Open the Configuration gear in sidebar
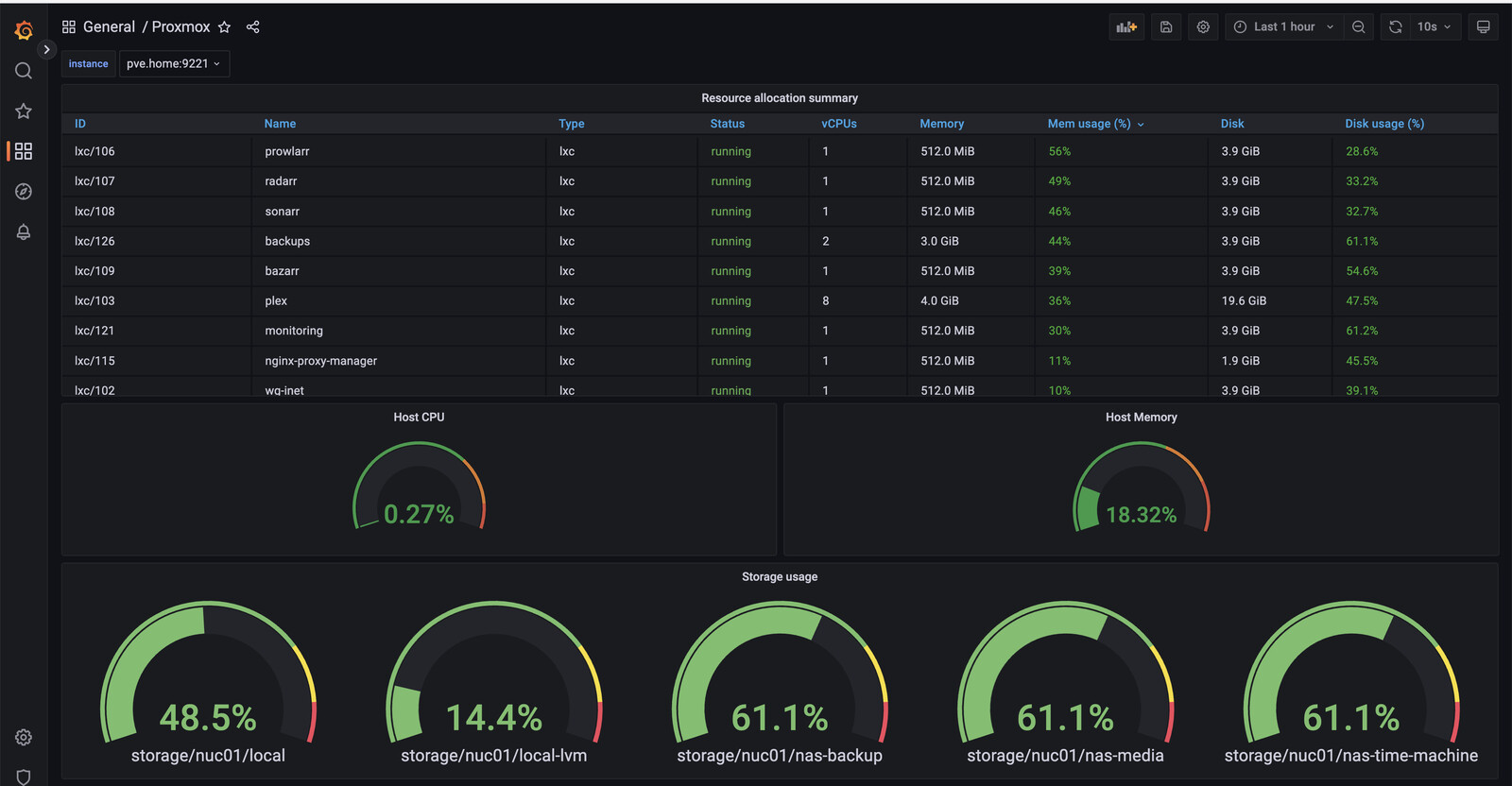The image size is (1512, 786). pyautogui.click(x=24, y=737)
